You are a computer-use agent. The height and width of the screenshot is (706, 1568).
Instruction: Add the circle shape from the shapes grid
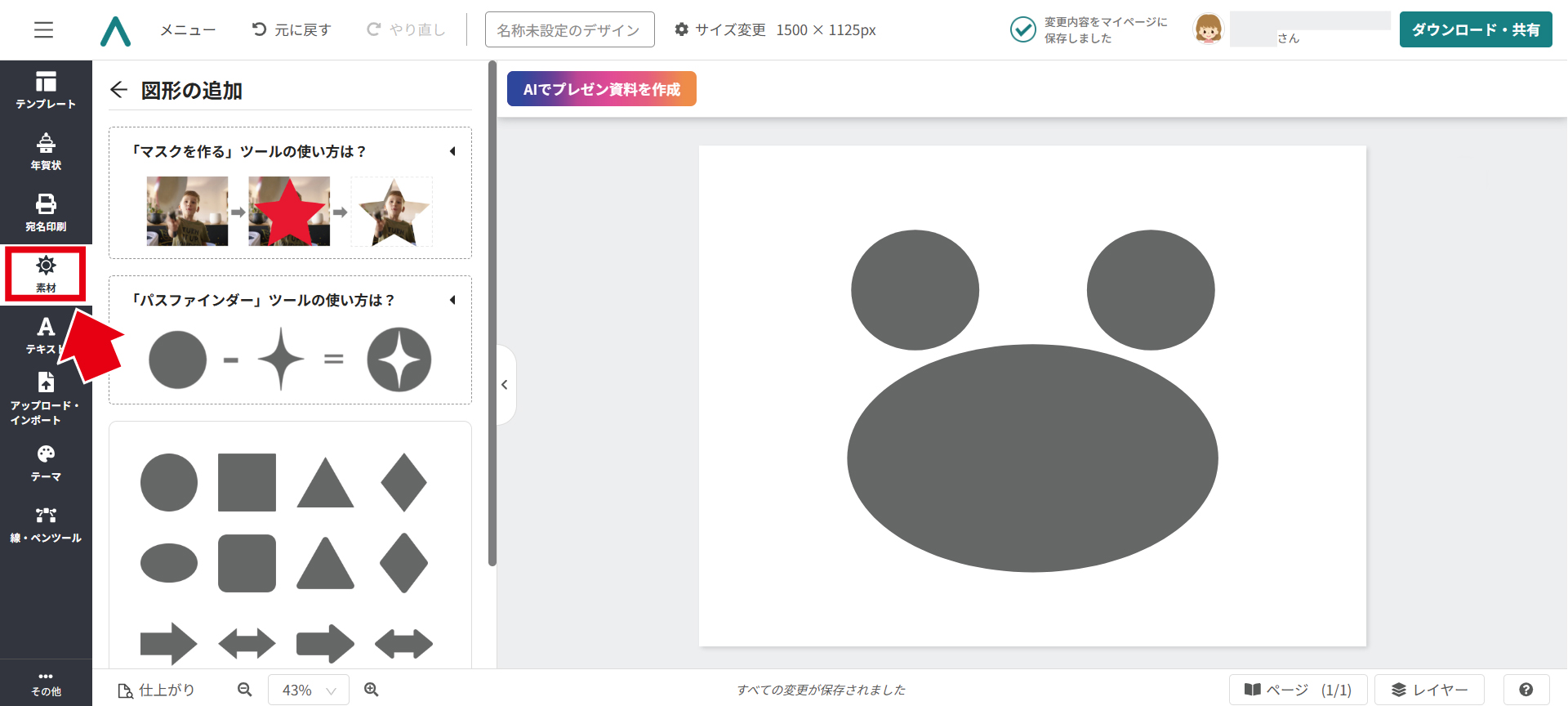(169, 482)
